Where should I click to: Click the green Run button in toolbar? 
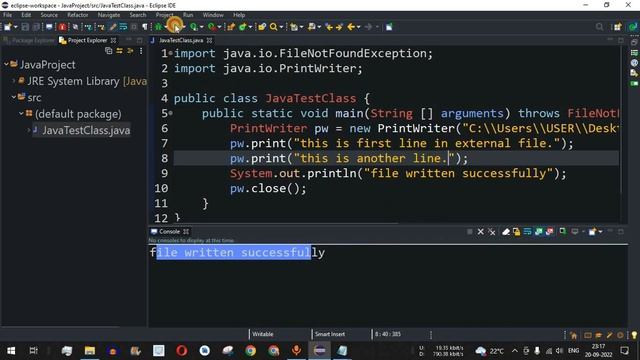tap(175, 27)
